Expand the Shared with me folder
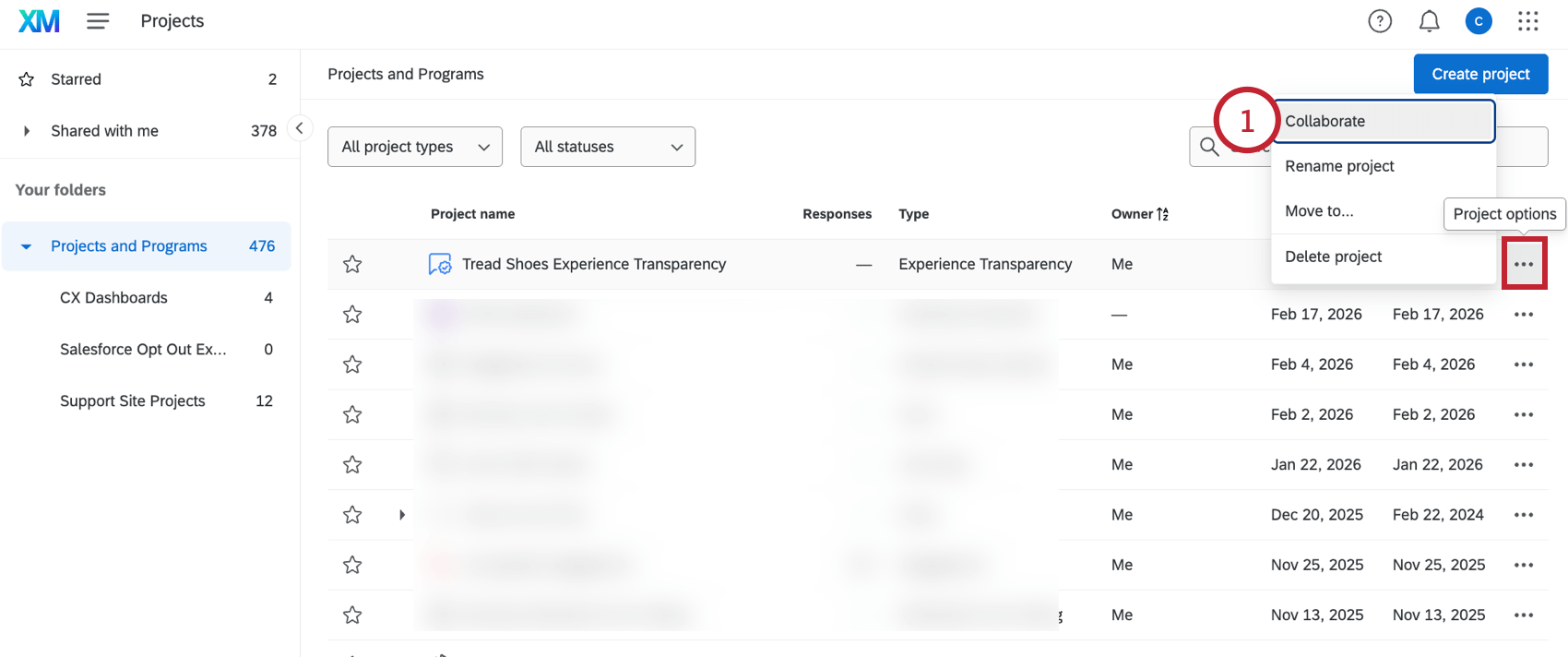Screen dimensions: 1568x657 click(x=27, y=131)
